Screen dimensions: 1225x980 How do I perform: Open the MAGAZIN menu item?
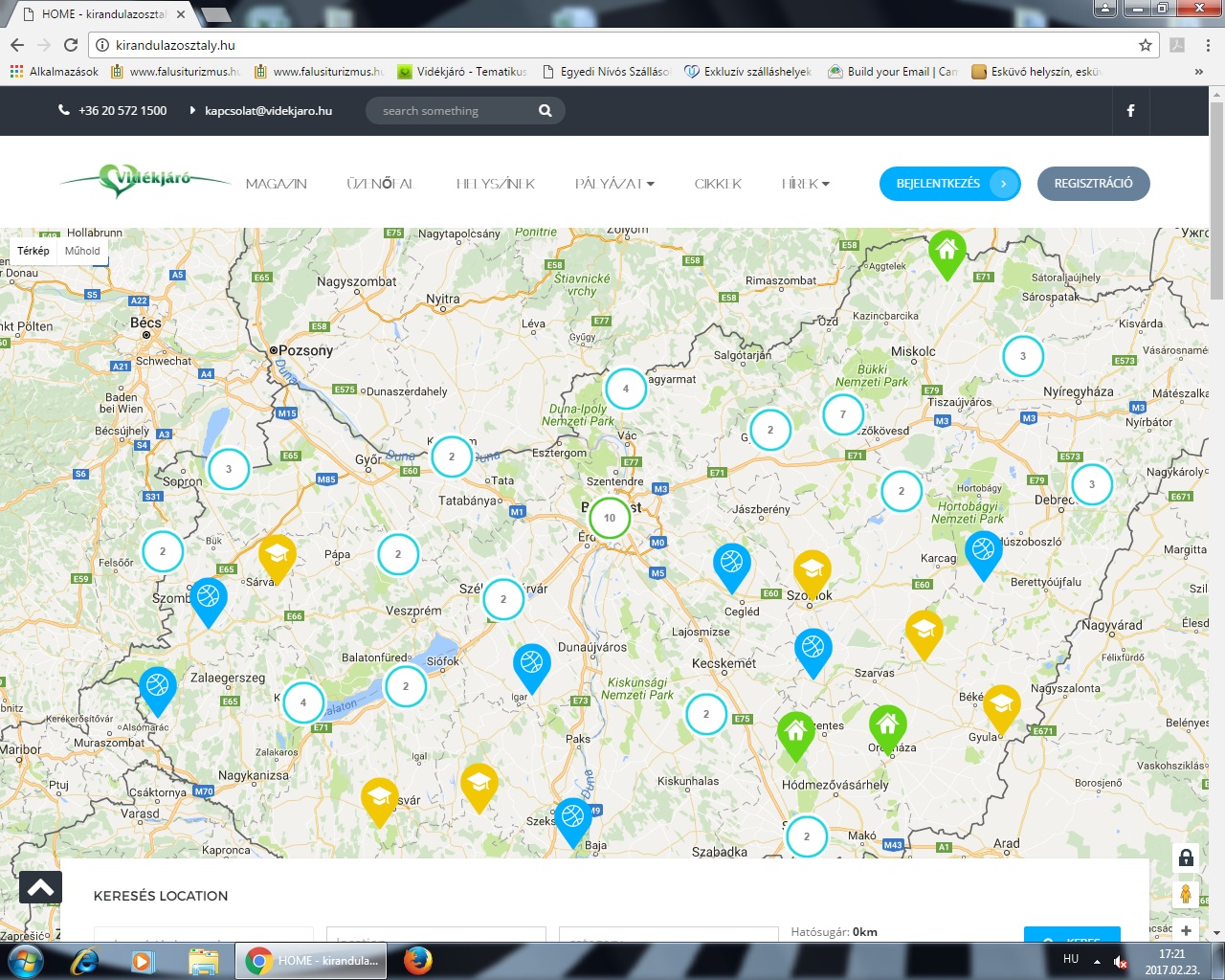(x=277, y=184)
